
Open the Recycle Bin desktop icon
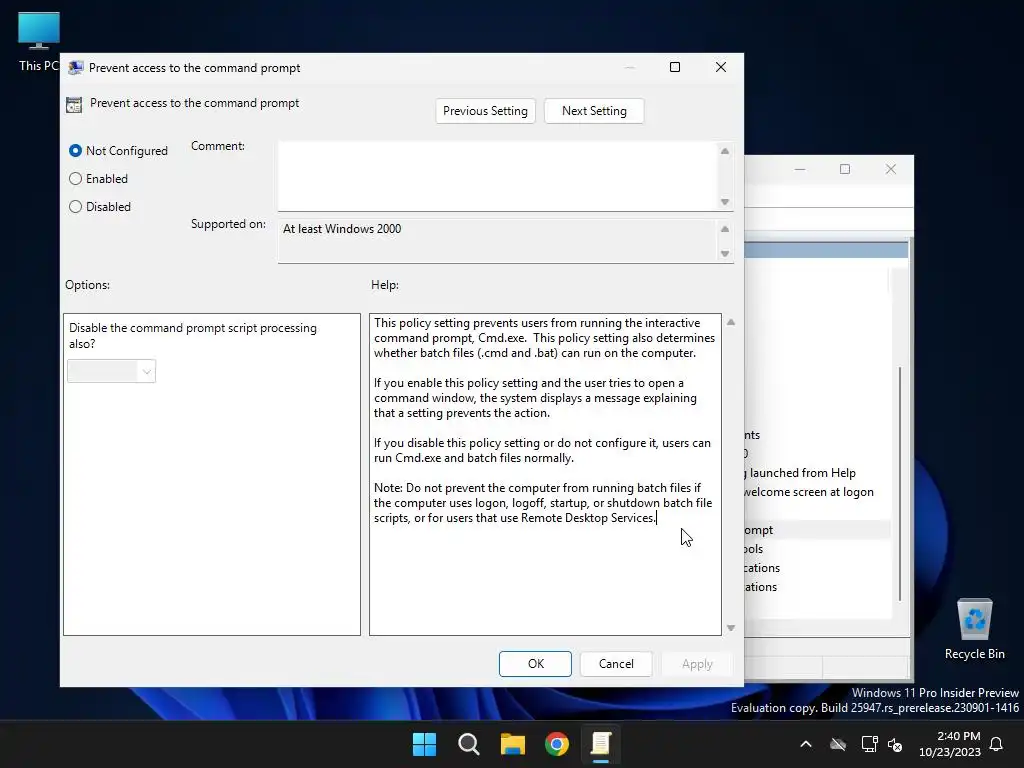pos(974,630)
